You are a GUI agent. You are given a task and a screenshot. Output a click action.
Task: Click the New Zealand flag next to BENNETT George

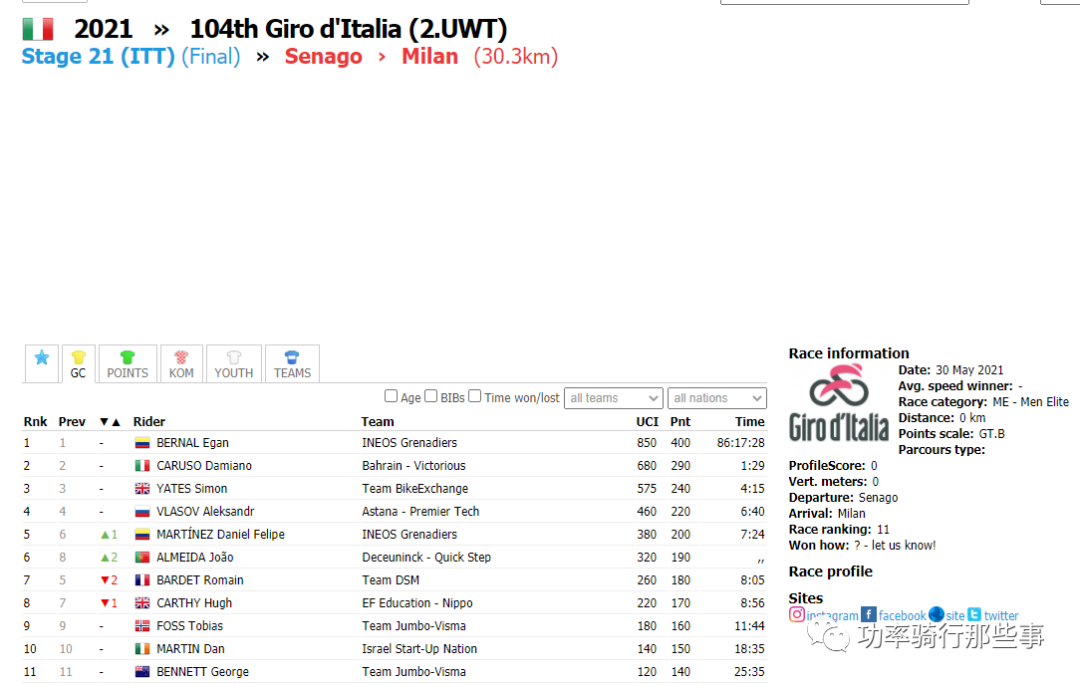[x=142, y=672]
